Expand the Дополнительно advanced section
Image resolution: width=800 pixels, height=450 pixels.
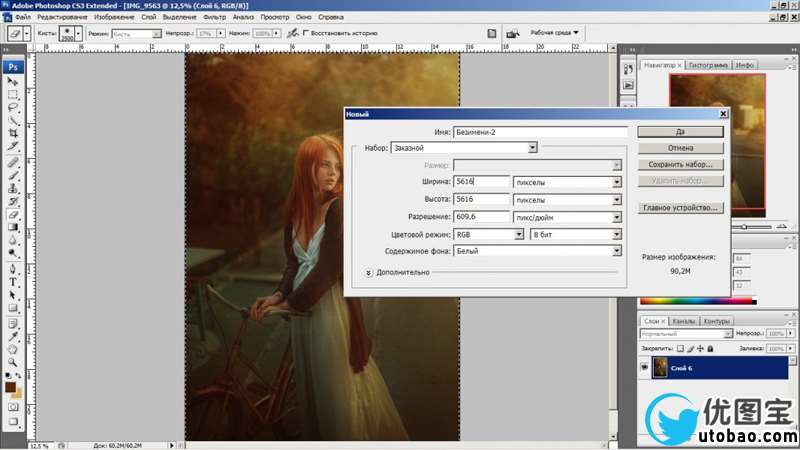point(369,273)
